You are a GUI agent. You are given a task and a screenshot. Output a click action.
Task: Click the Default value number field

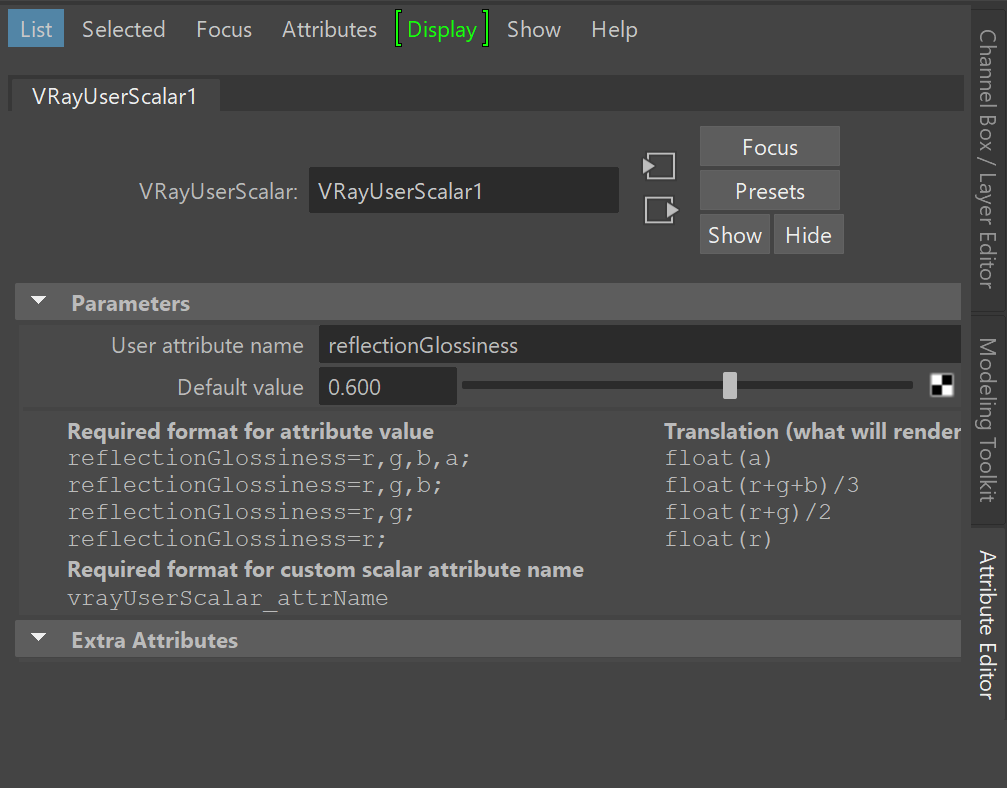click(x=388, y=387)
